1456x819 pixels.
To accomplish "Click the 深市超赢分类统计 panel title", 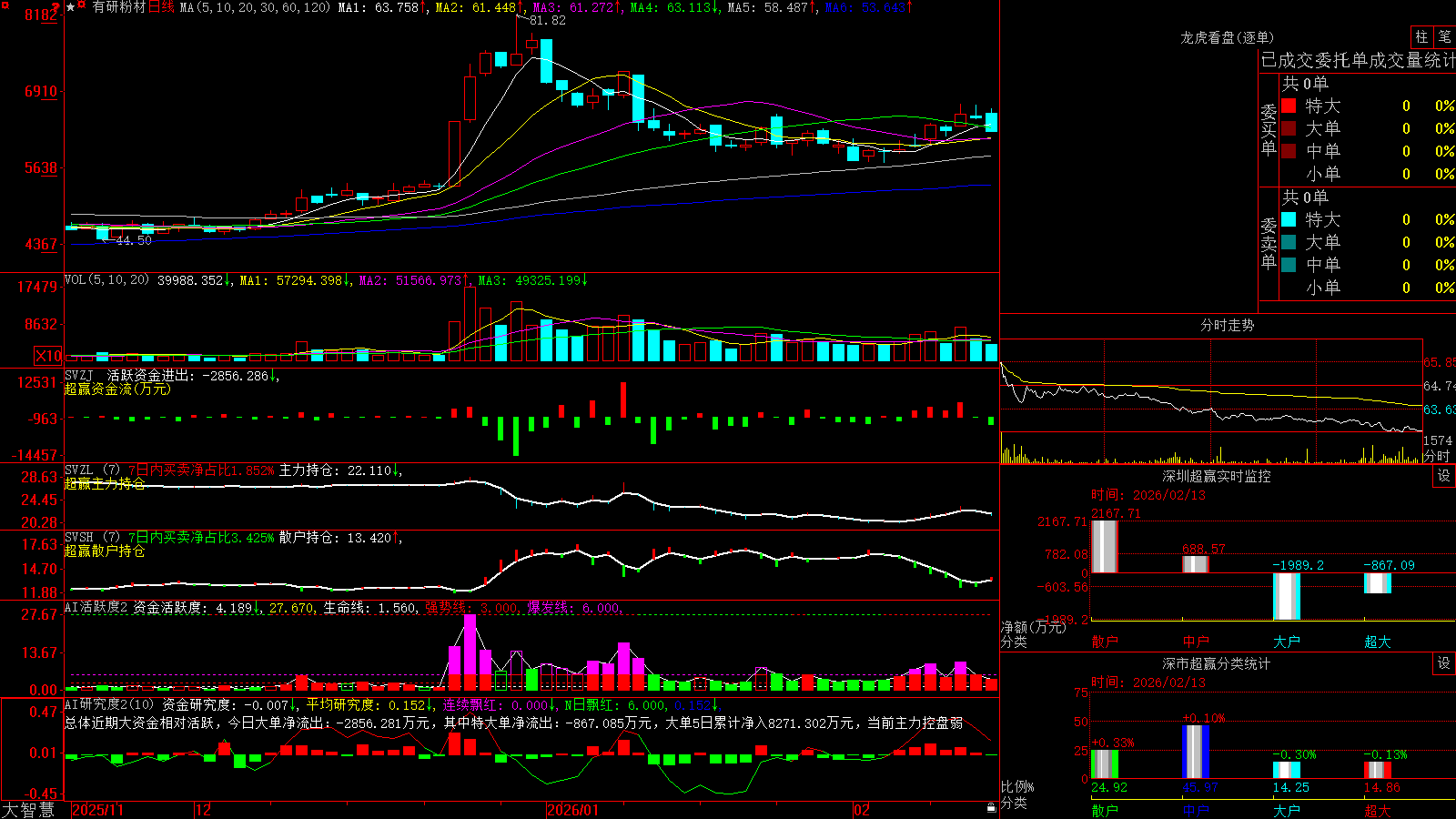I will [1217, 663].
